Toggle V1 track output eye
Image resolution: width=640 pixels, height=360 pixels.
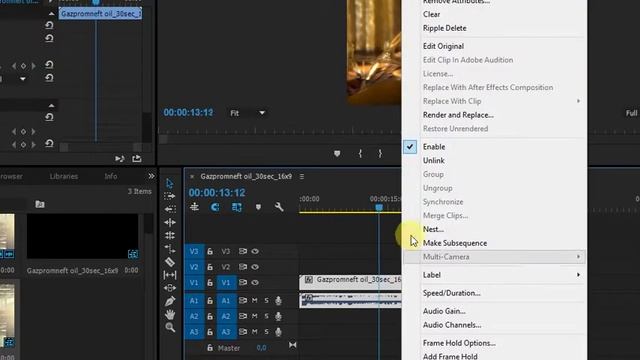(x=255, y=282)
